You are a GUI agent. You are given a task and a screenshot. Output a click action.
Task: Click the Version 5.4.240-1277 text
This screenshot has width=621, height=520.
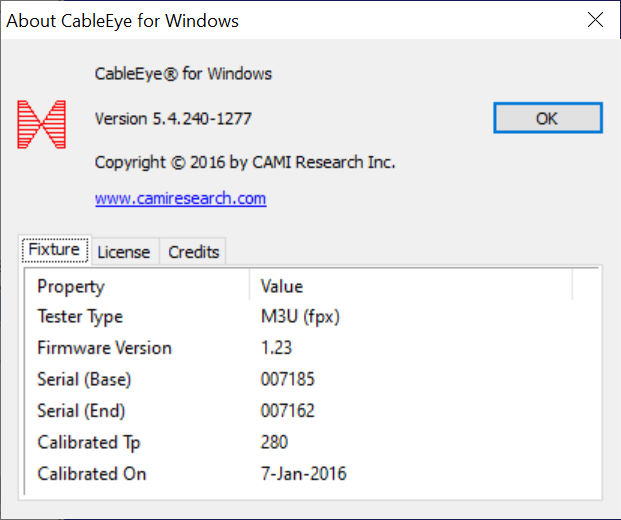[173, 119]
